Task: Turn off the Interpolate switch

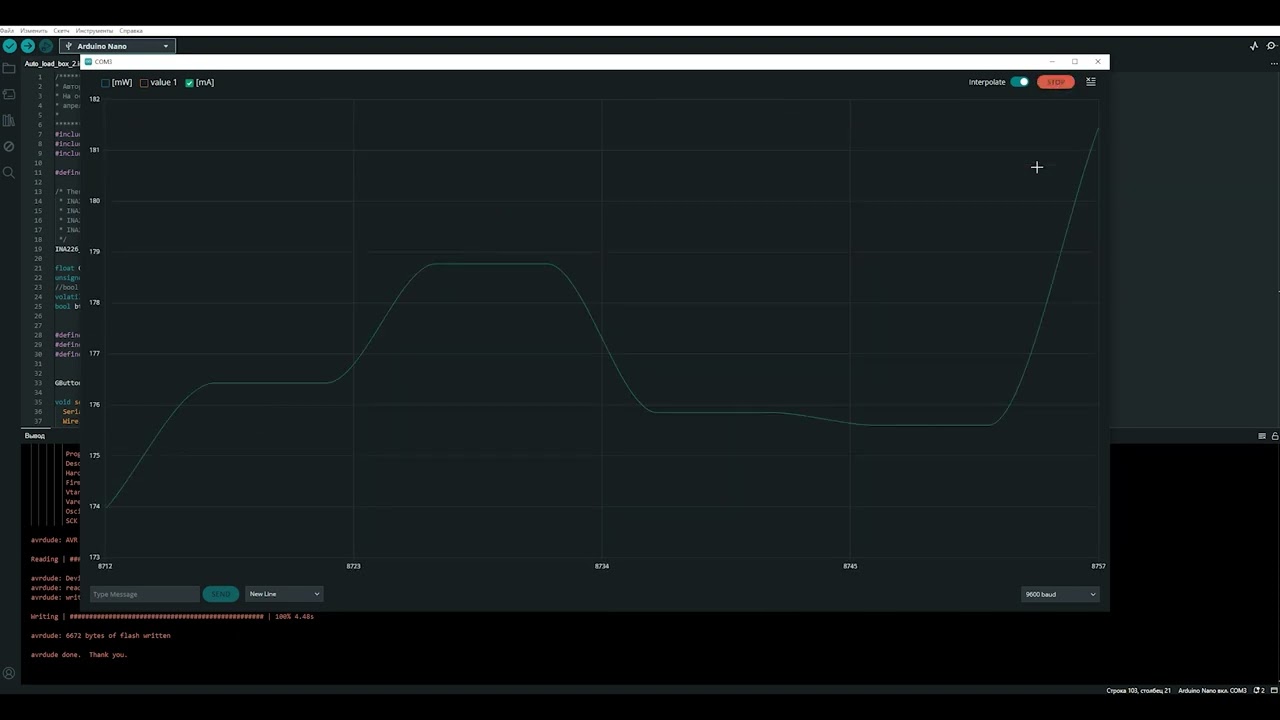Action: (1020, 82)
